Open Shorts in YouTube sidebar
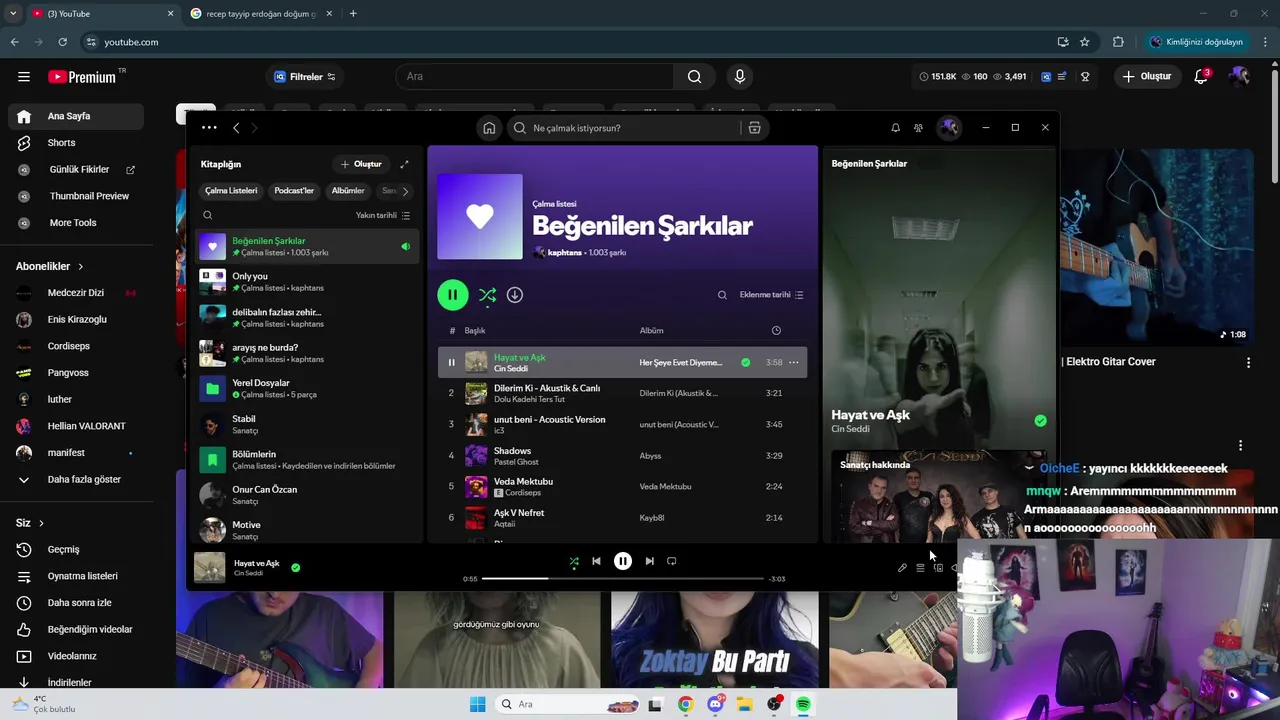 (76, 143)
